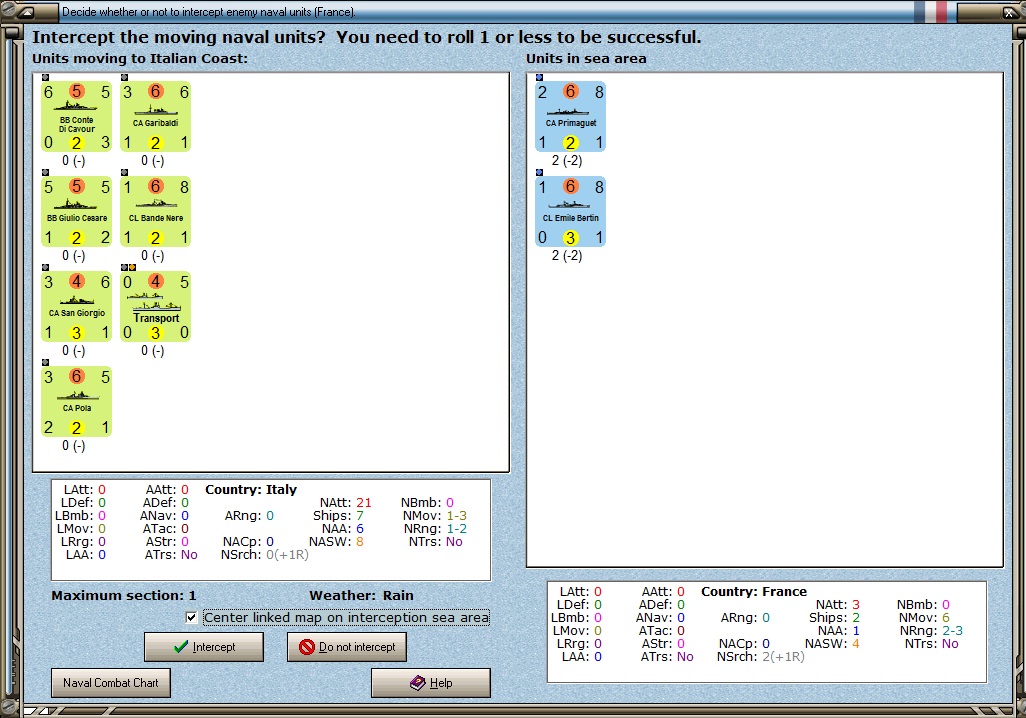
Task: Click the Do not intercept button
Action: point(347,647)
